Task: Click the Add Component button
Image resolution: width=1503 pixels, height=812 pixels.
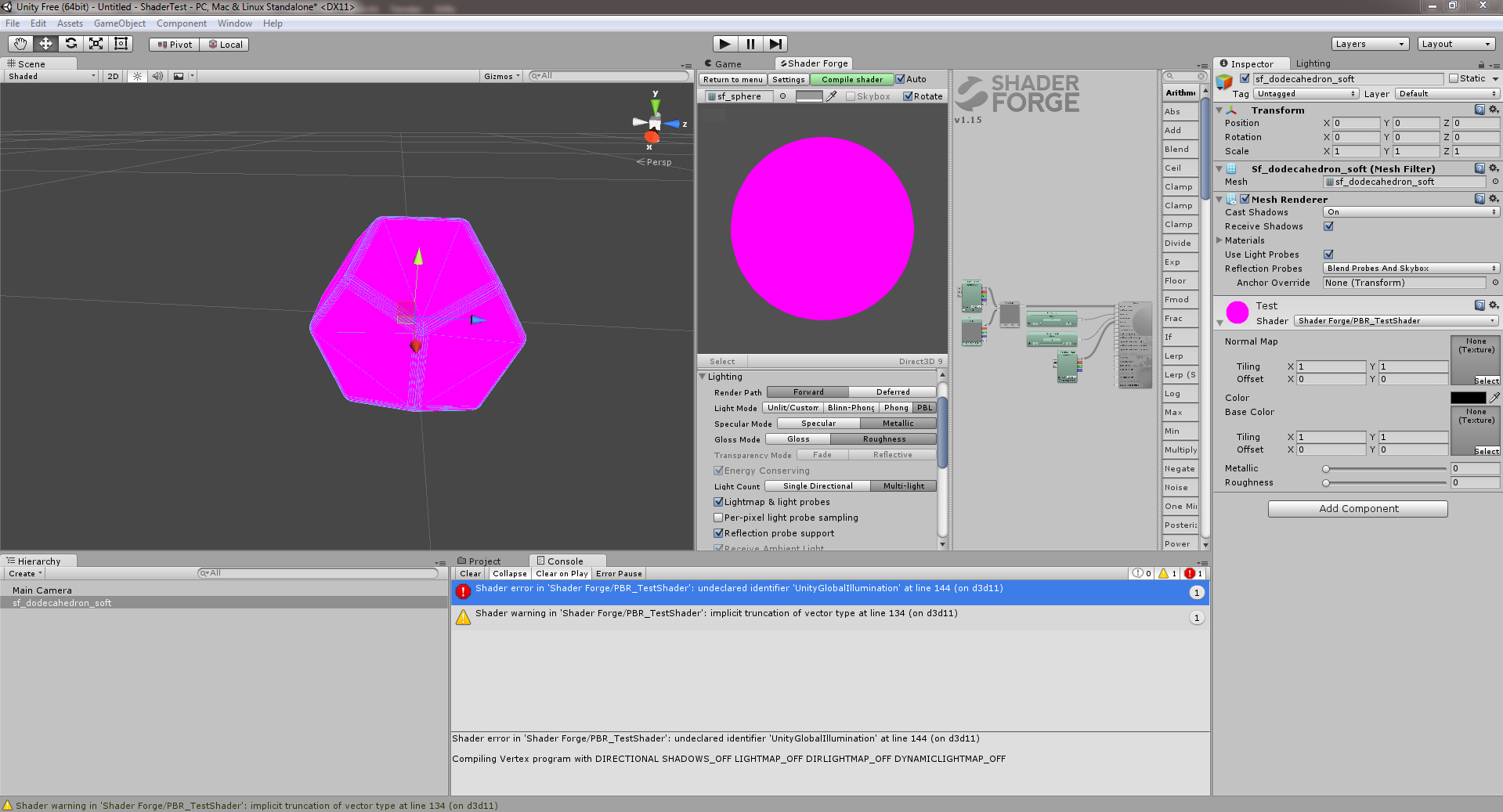Action: [x=1358, y=509]
